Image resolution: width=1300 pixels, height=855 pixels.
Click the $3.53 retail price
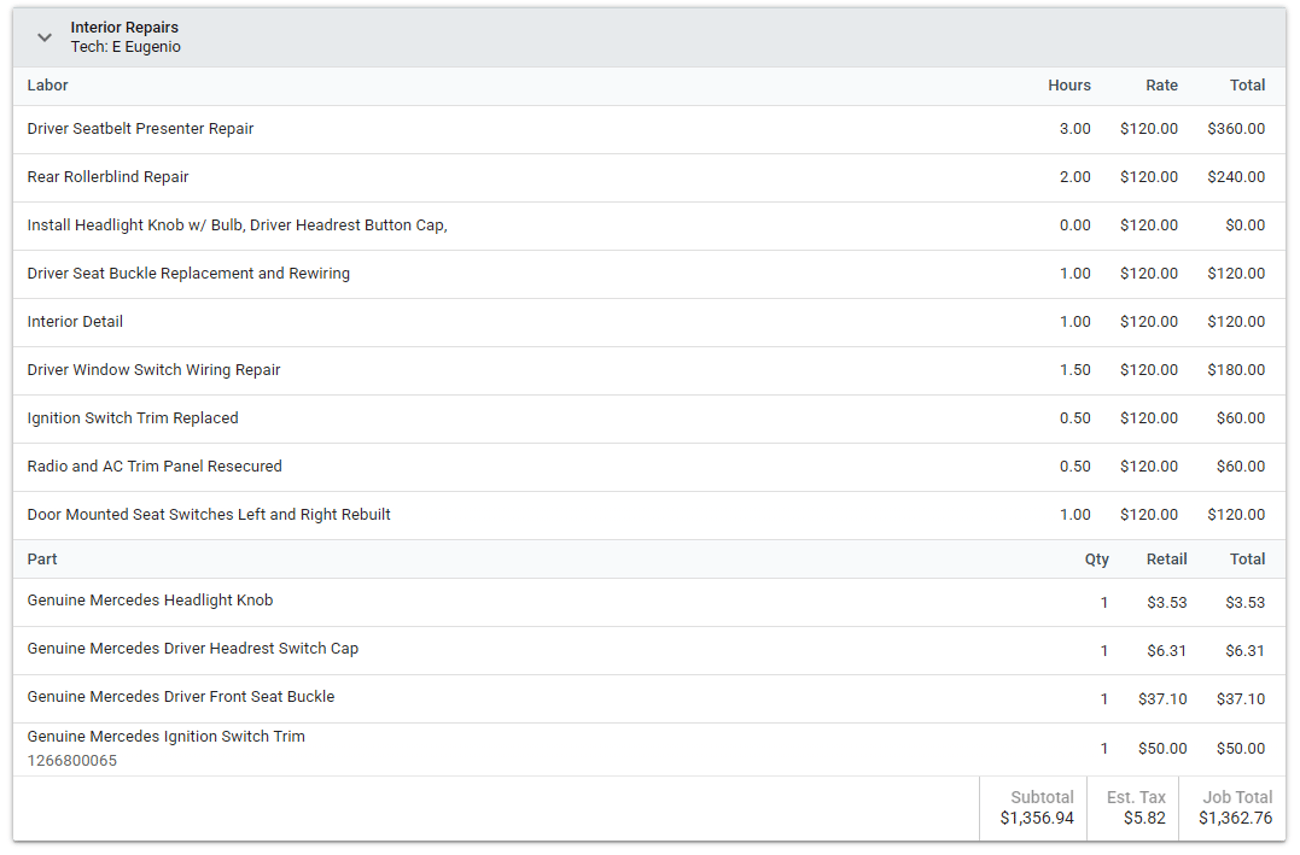pos(1167,603)
